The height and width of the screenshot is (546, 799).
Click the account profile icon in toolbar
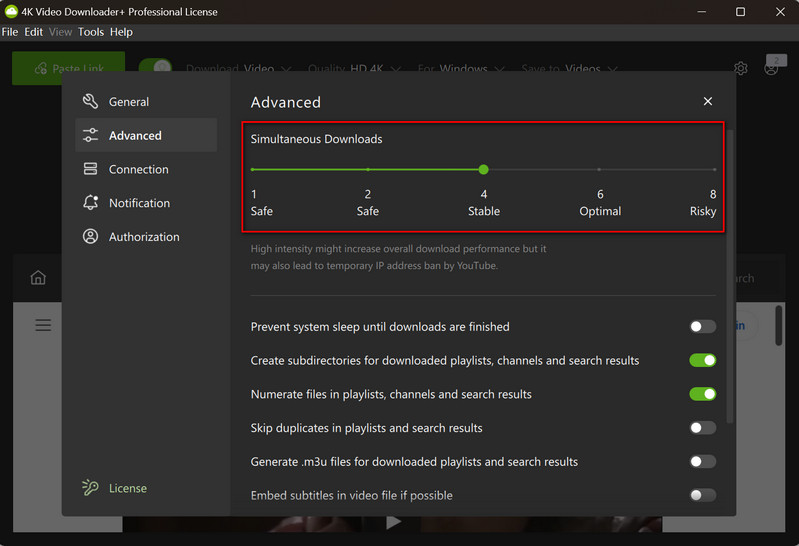coord(771,68)
